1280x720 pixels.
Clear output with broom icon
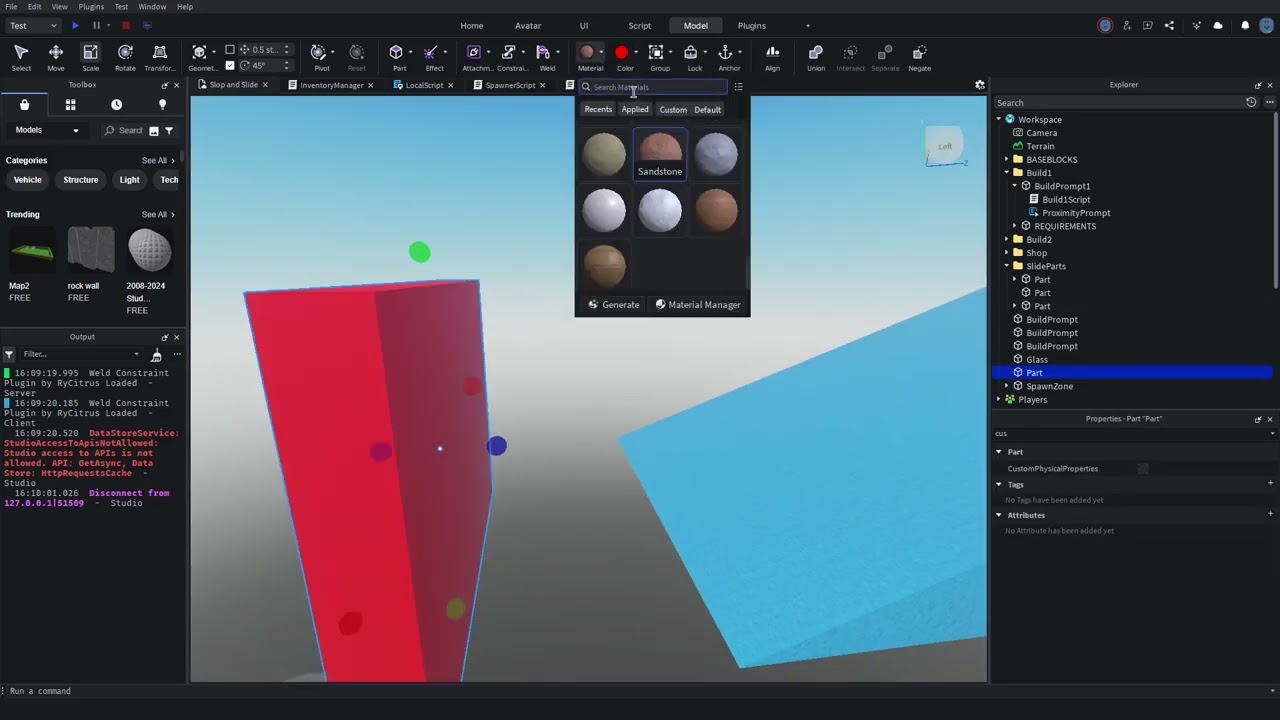coord(156,354)
